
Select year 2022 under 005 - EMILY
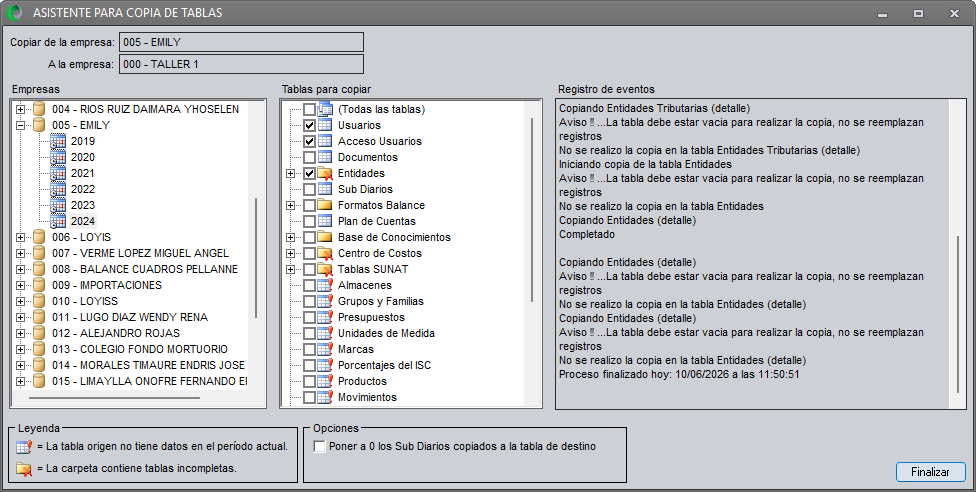[83, 189]
